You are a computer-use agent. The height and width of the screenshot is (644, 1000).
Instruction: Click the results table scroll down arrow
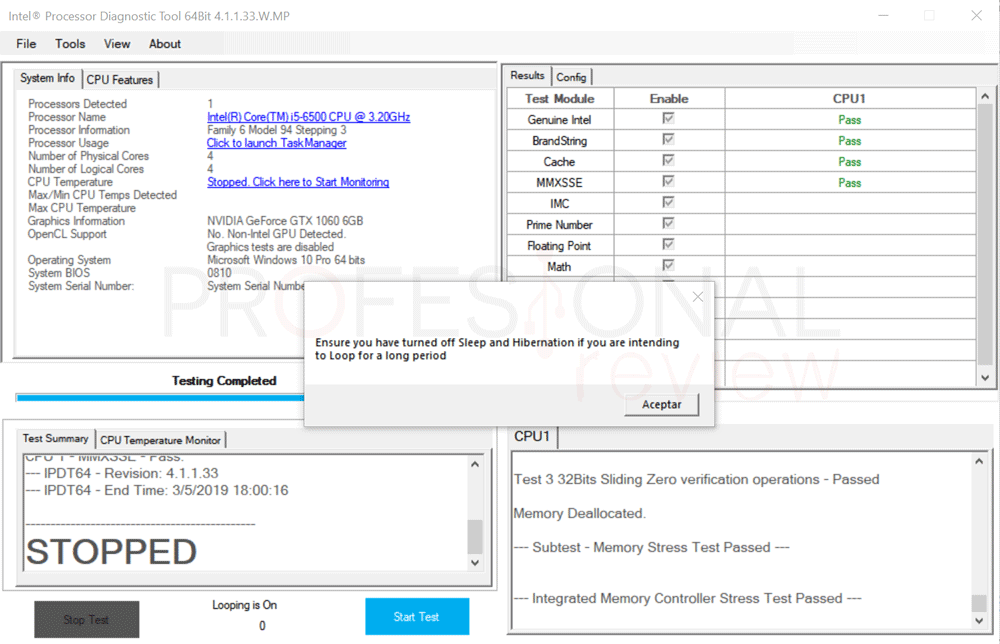click(x=985, y=377)
